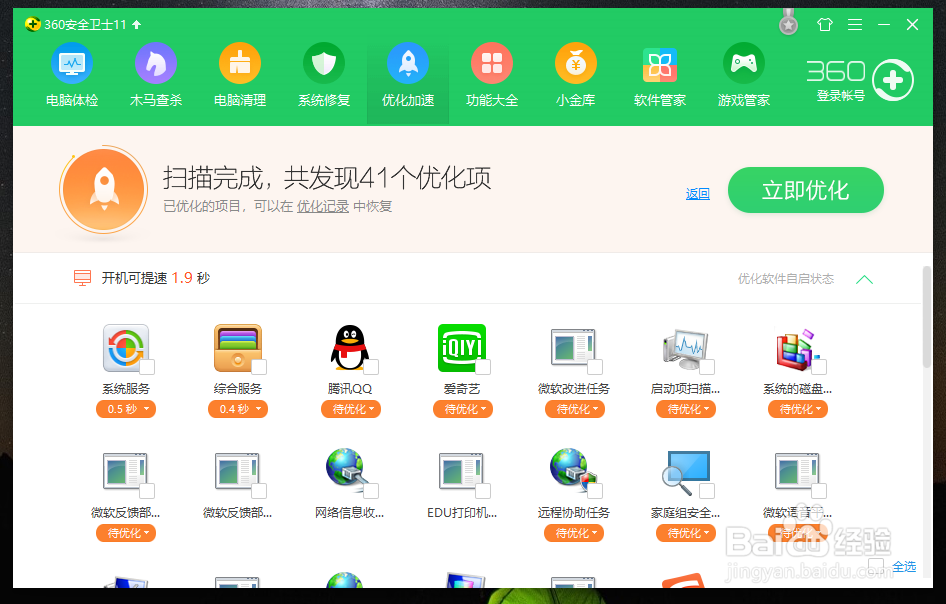Viewport: 946px width, 604px height.
Task: Click the 360 logo in the title bar
Action: coord(33,24)
